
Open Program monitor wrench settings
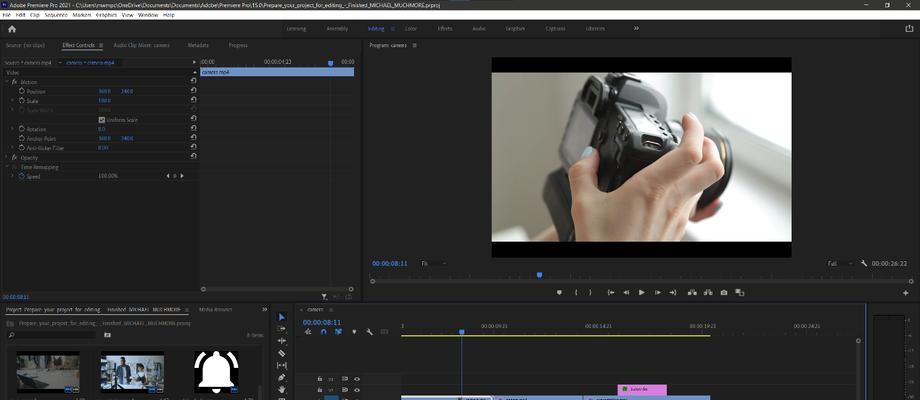pos(864,263)
